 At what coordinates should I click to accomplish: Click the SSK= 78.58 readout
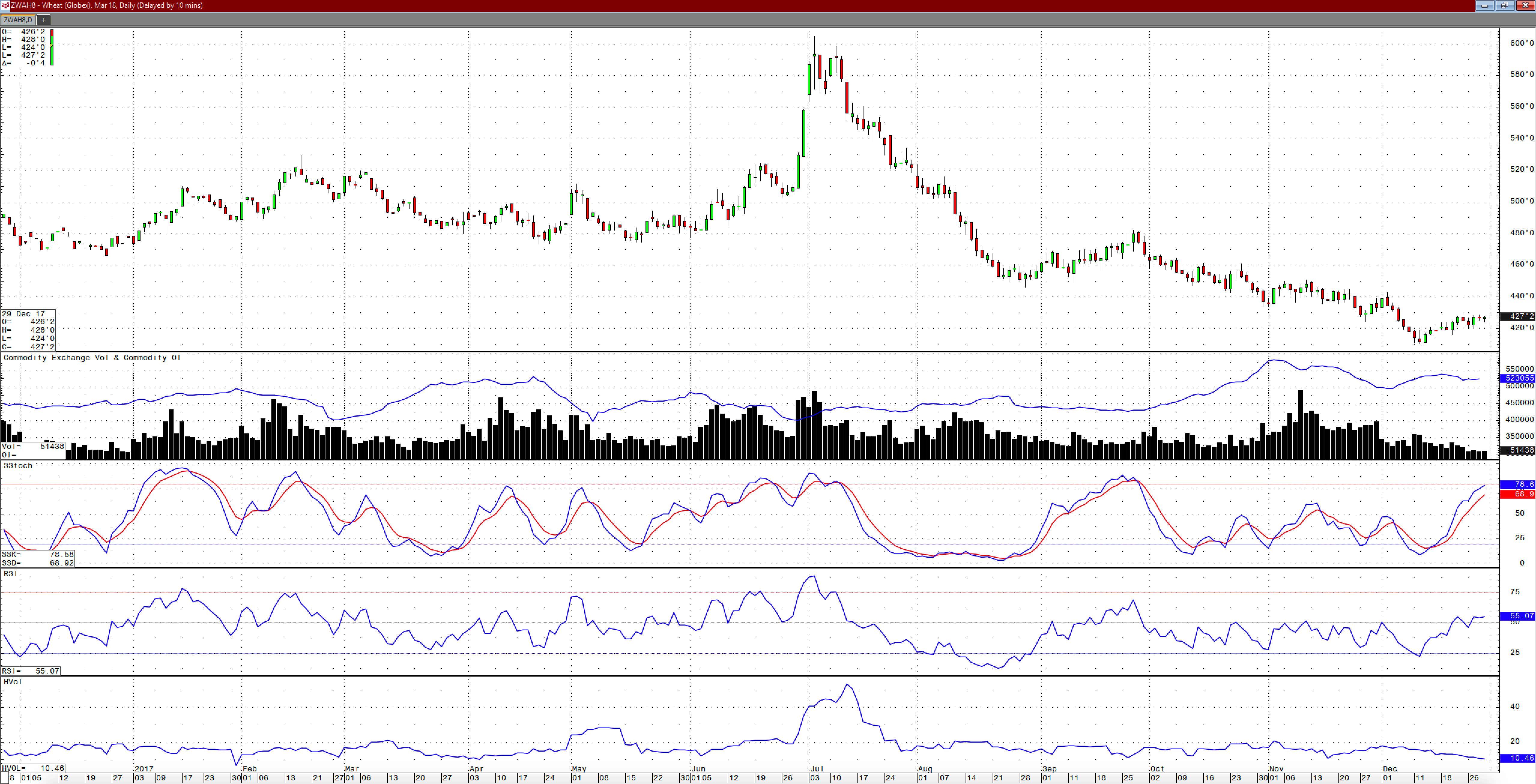(38, 554)
